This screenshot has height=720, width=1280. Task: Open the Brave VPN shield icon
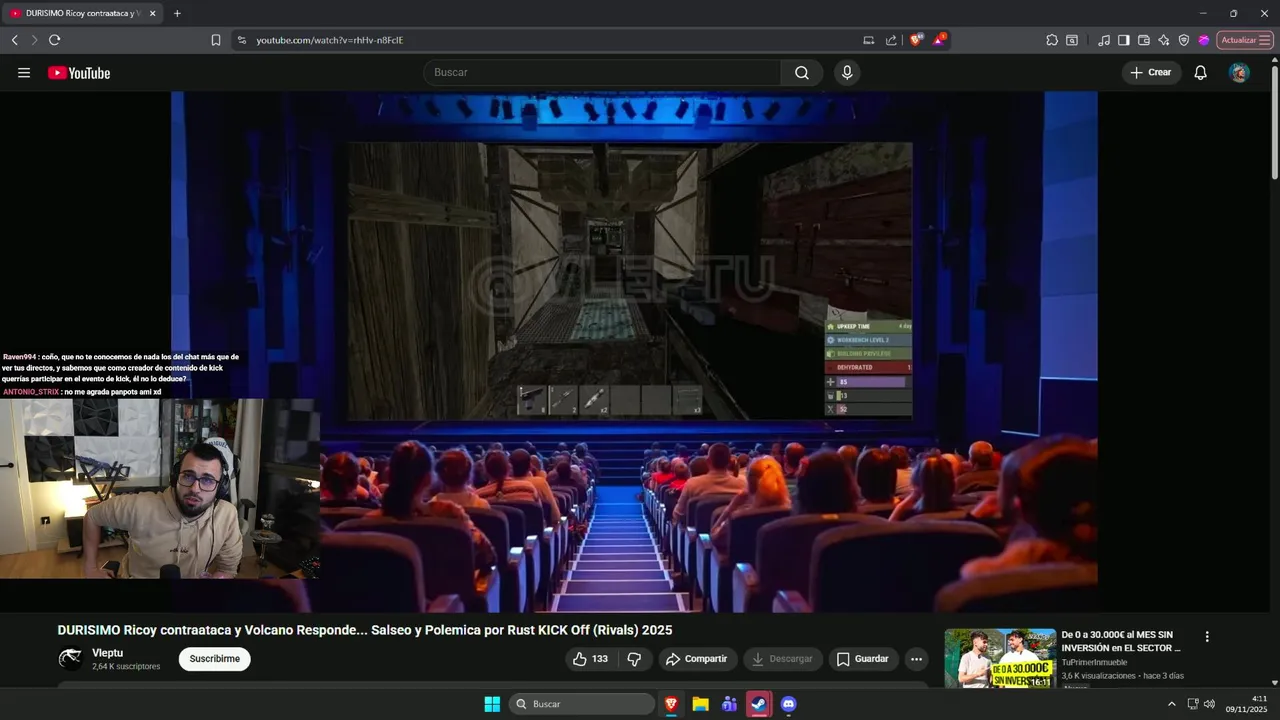[x=1184, y=40]
